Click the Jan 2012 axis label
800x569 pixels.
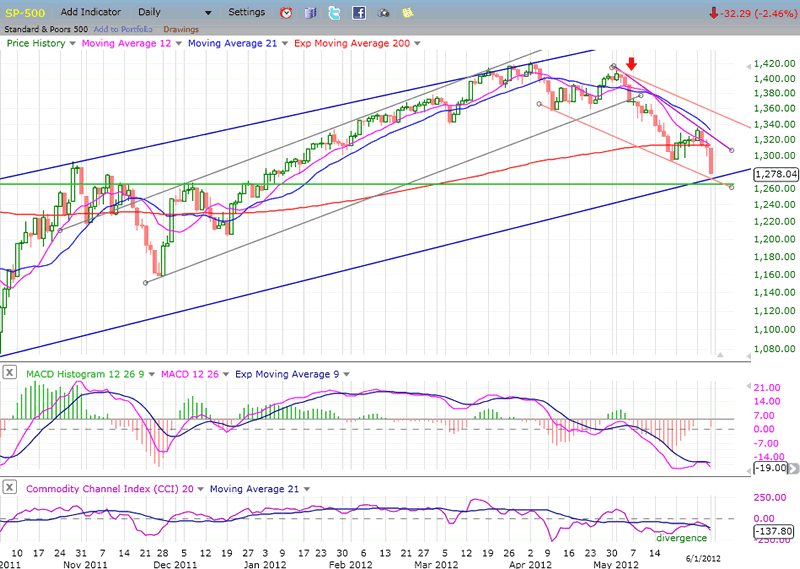click(x=265, y=564)
